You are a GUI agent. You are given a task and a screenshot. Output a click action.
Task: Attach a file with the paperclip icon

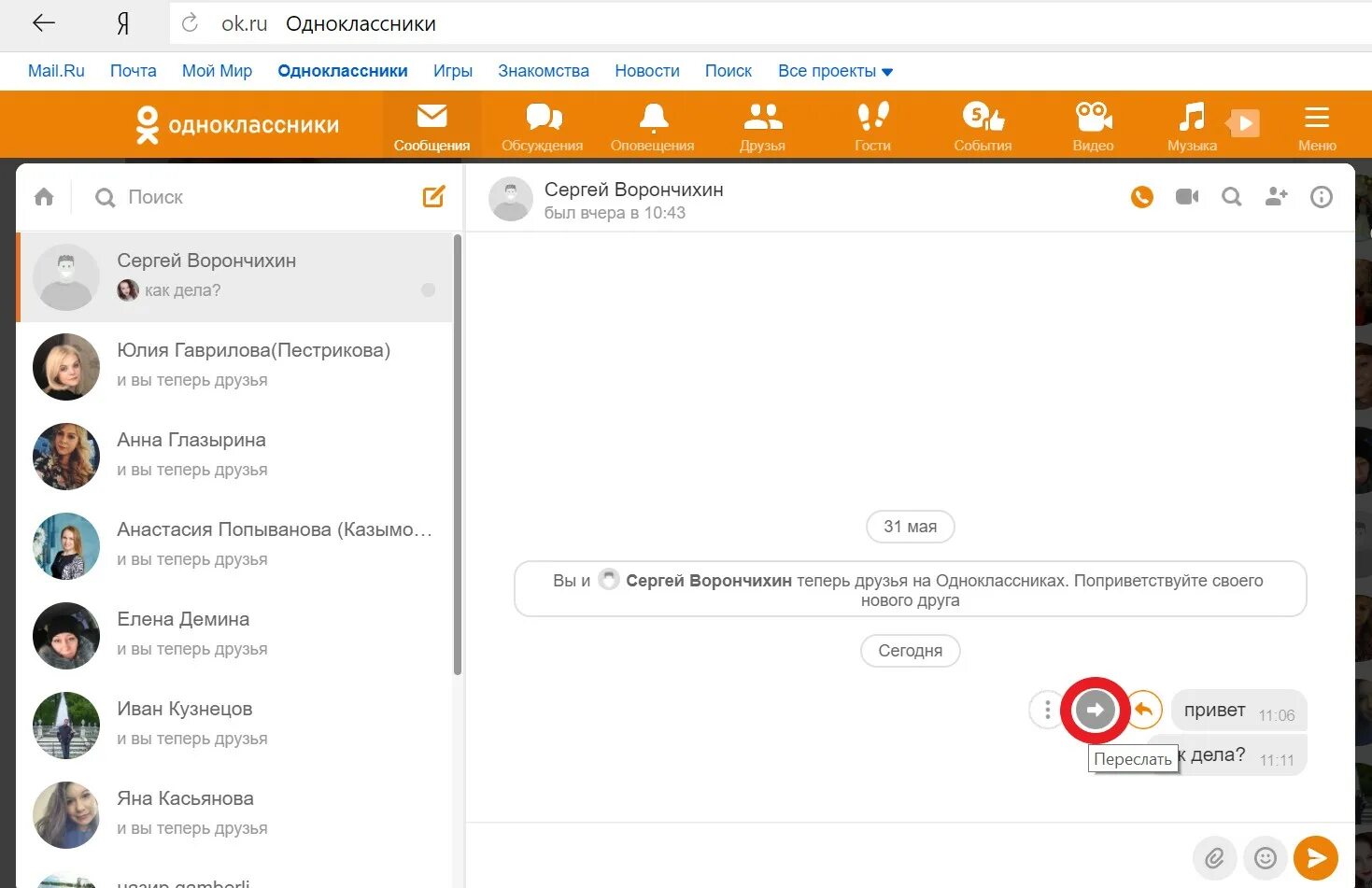tap(1214, 857)
